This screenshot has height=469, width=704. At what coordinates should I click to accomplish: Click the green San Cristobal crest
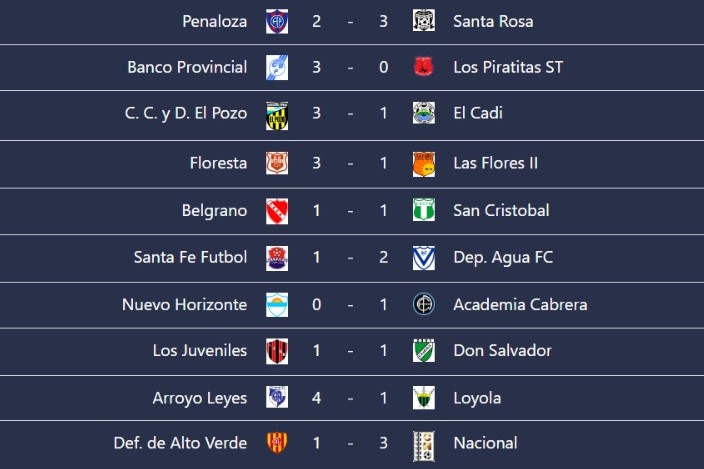[x=424, y=210]
